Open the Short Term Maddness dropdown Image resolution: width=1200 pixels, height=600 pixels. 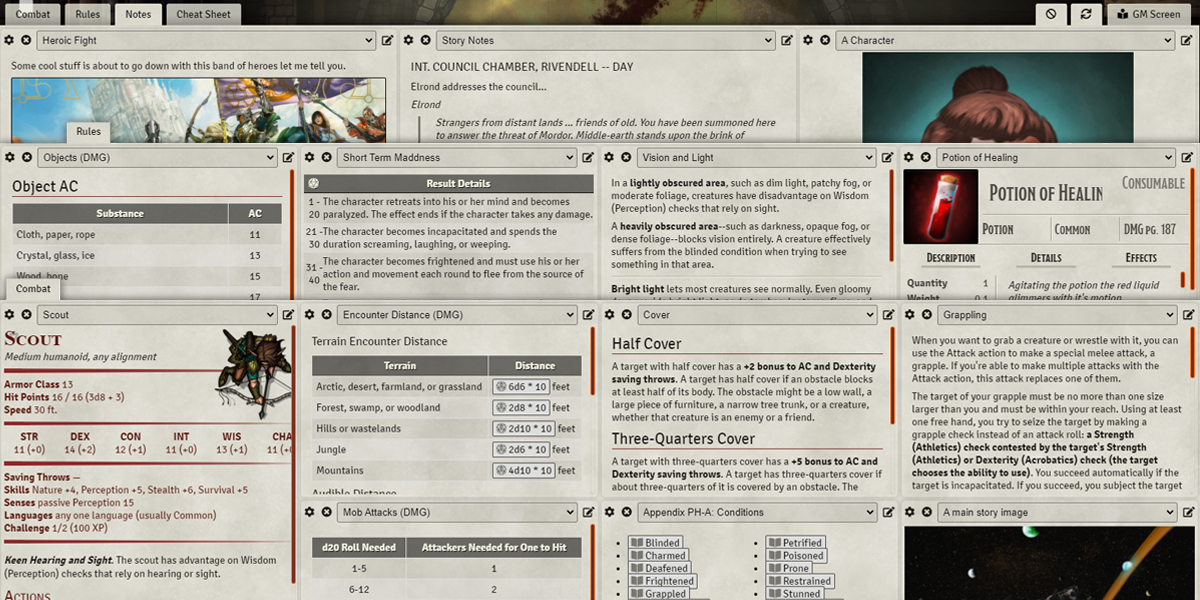457,158
